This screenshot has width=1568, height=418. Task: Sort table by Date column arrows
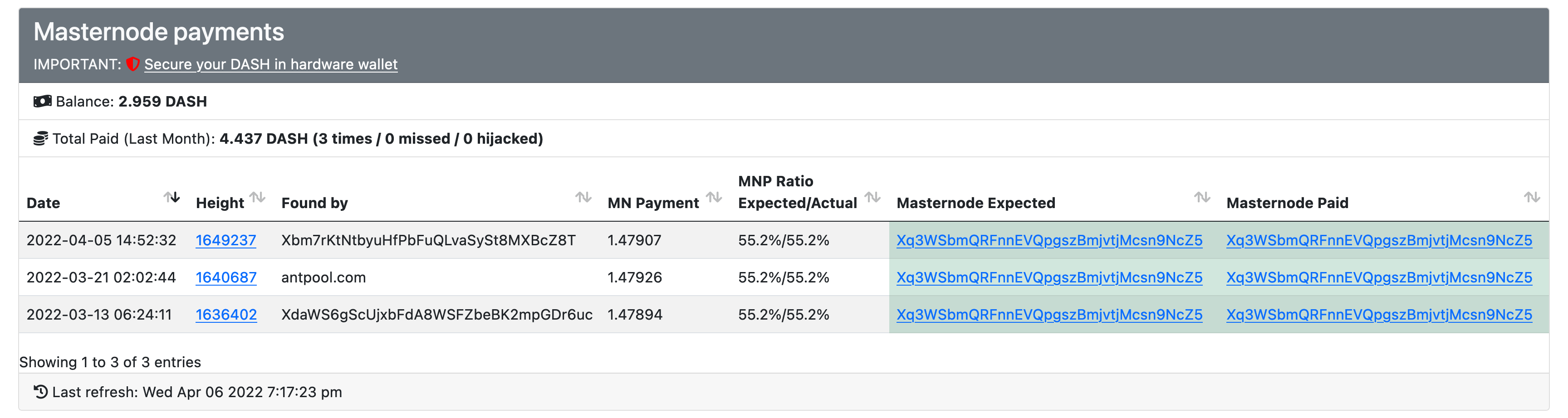(x=171, y=197)
